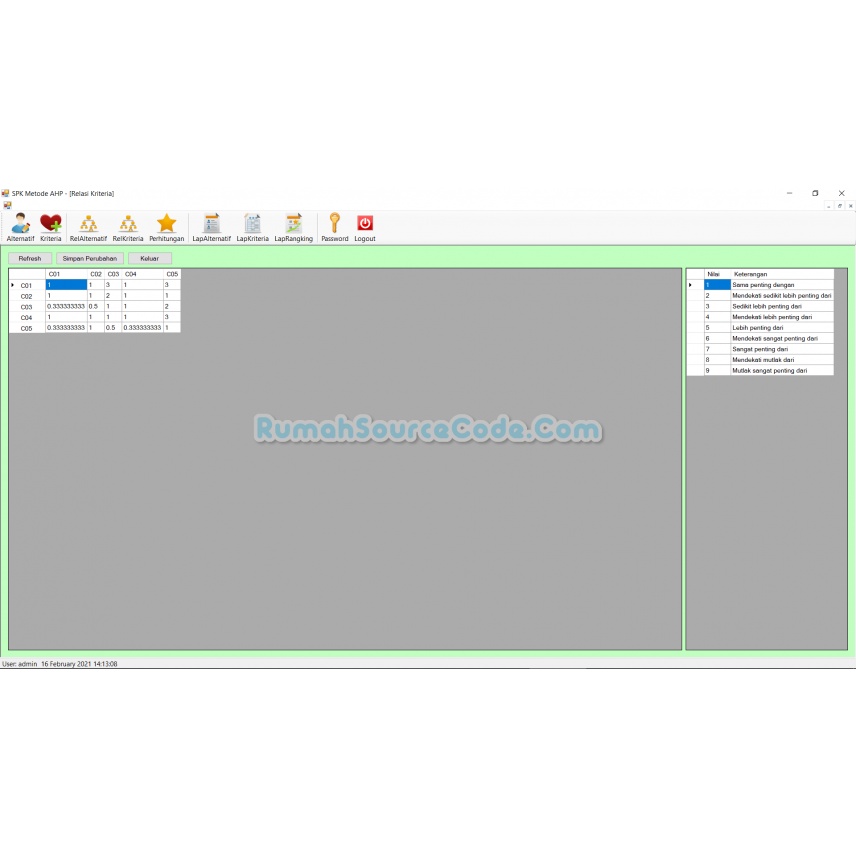
Task: Open the RelKriteria hierarchy icon
Action: 128,227
